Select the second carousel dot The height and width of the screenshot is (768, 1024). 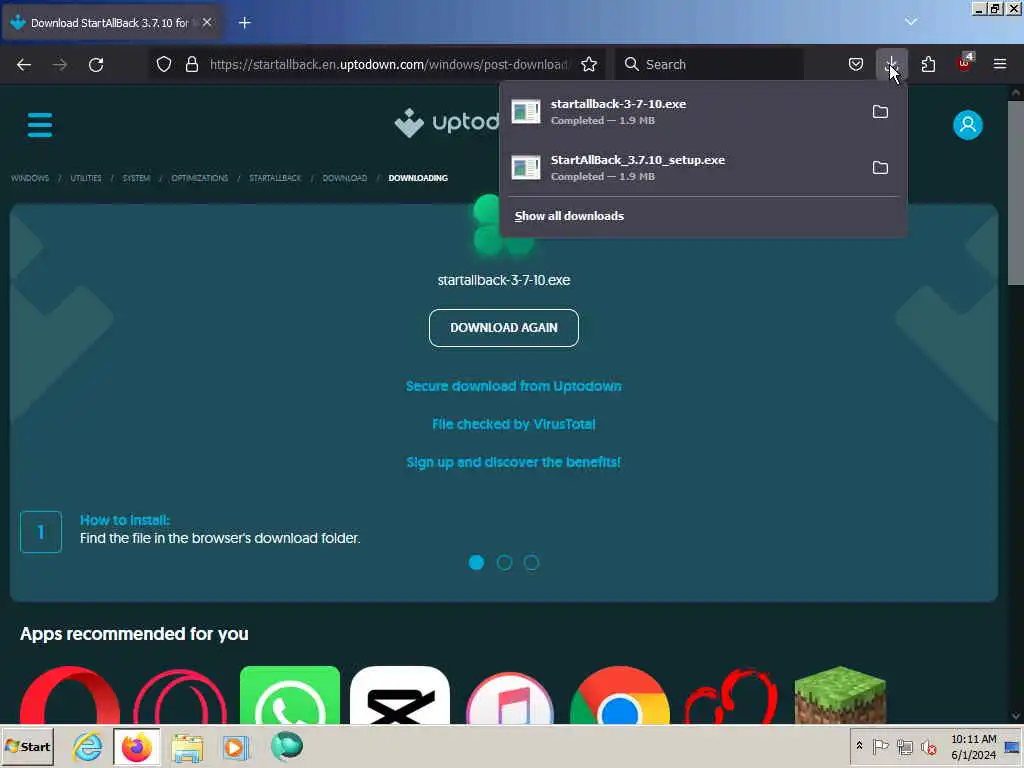504,562
